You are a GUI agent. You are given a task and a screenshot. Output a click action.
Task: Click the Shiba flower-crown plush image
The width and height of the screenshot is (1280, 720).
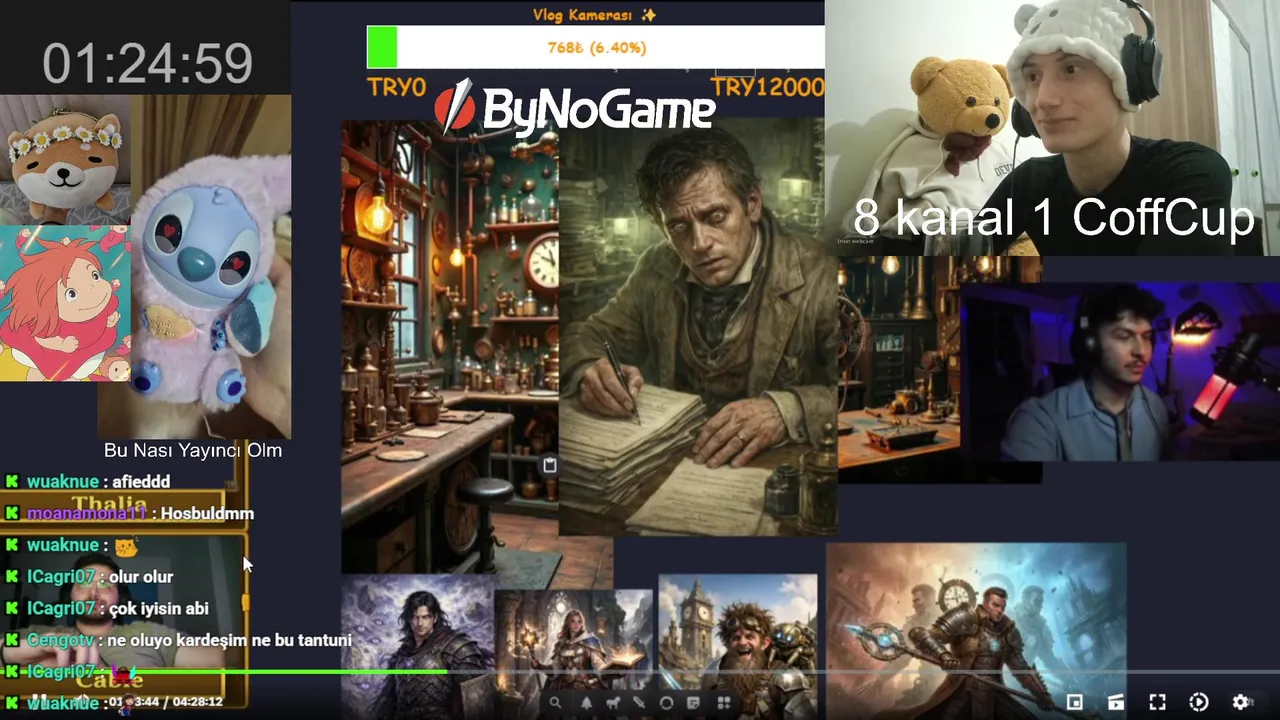[65, 160]
